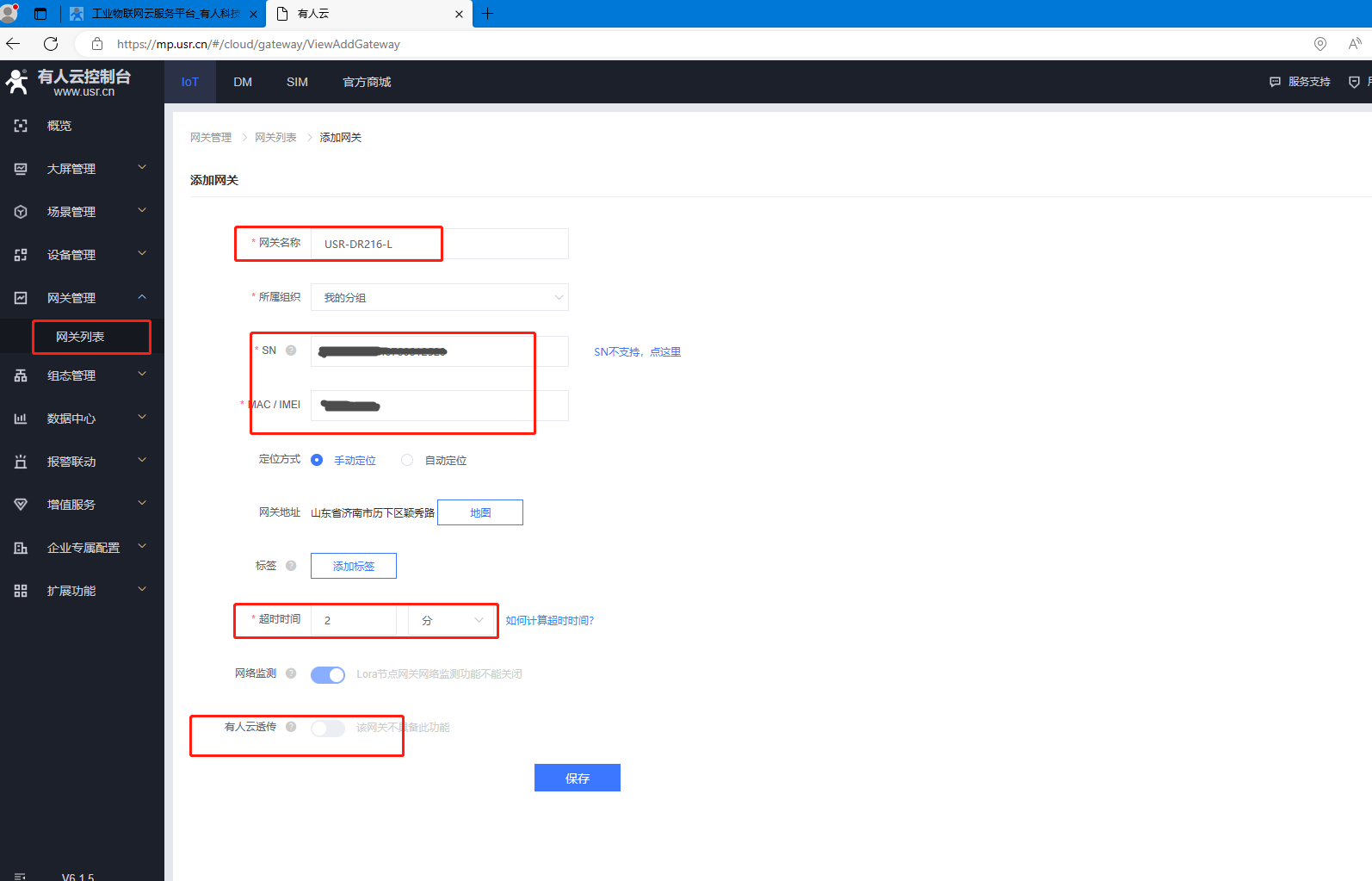Open the SN不支持，点这里 link
This screenshot has width=1372, height=881.
[x=637, y=352]
